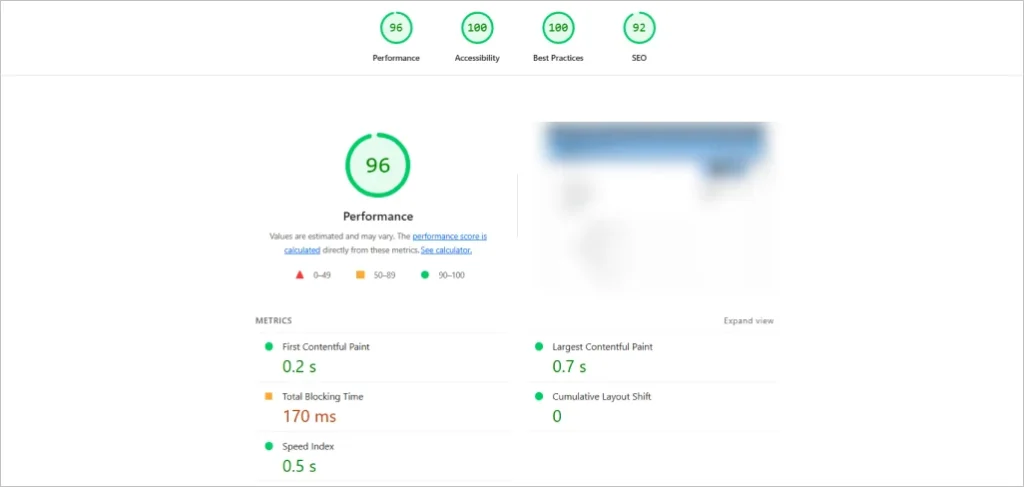Screen dimensions: 1024x487
Task: Select the Accessibility category label
Action: 477,58
